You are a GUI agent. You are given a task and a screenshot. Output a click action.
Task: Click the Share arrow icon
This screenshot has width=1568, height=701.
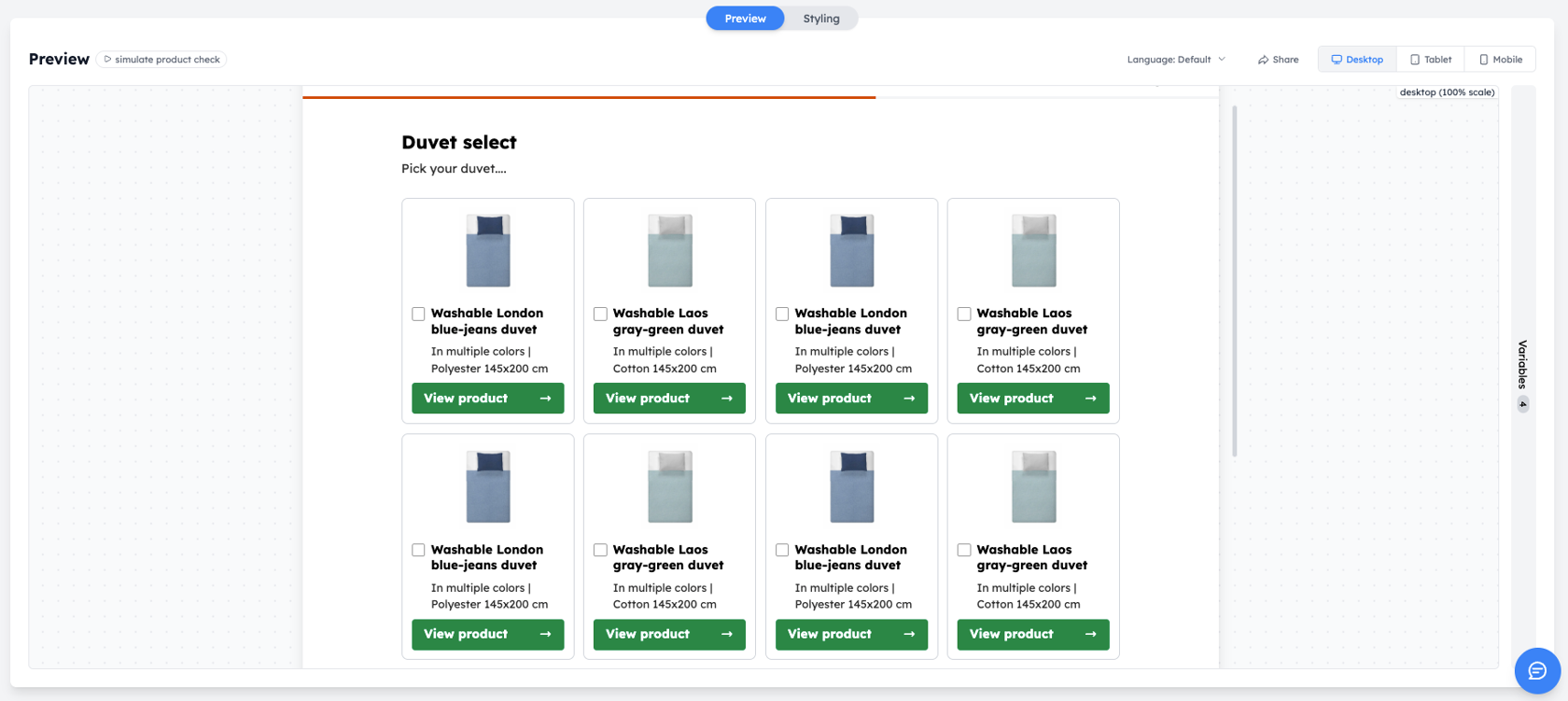(x=1263, y=60)
